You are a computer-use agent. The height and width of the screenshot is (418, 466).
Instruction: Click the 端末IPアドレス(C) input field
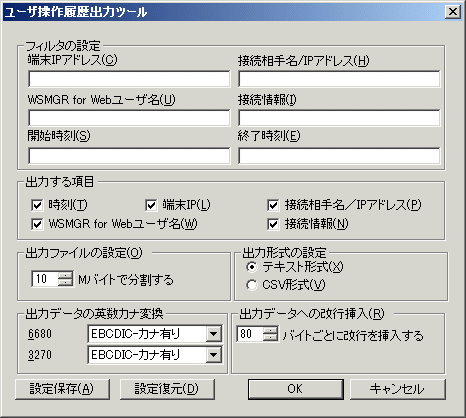coord(129,79)
